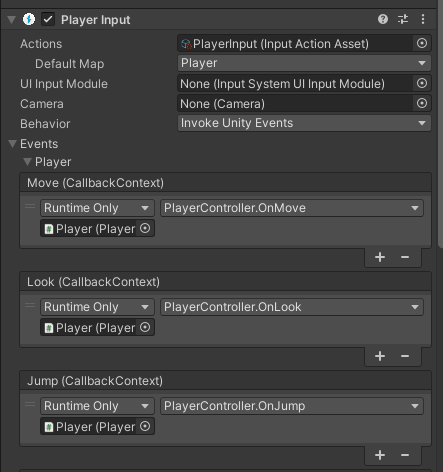
Task: Disable the Player Input component checkbox
Action: [x=48, y=19]
